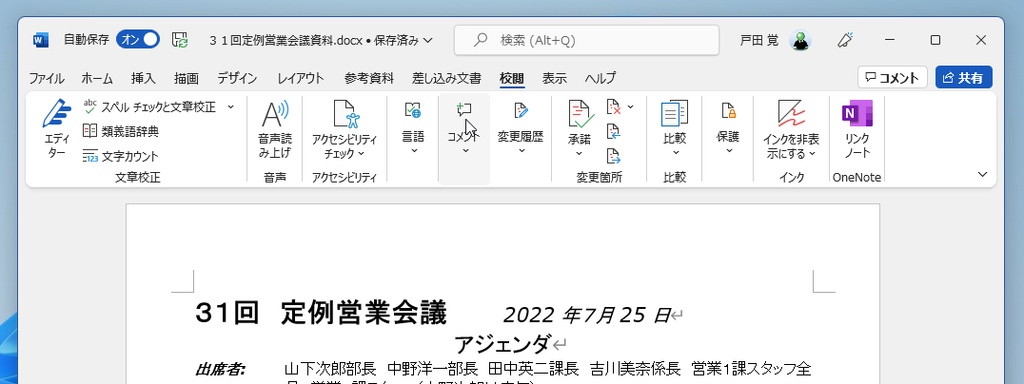Click the Comments (コメント) button top right

(x=892, y=78)
